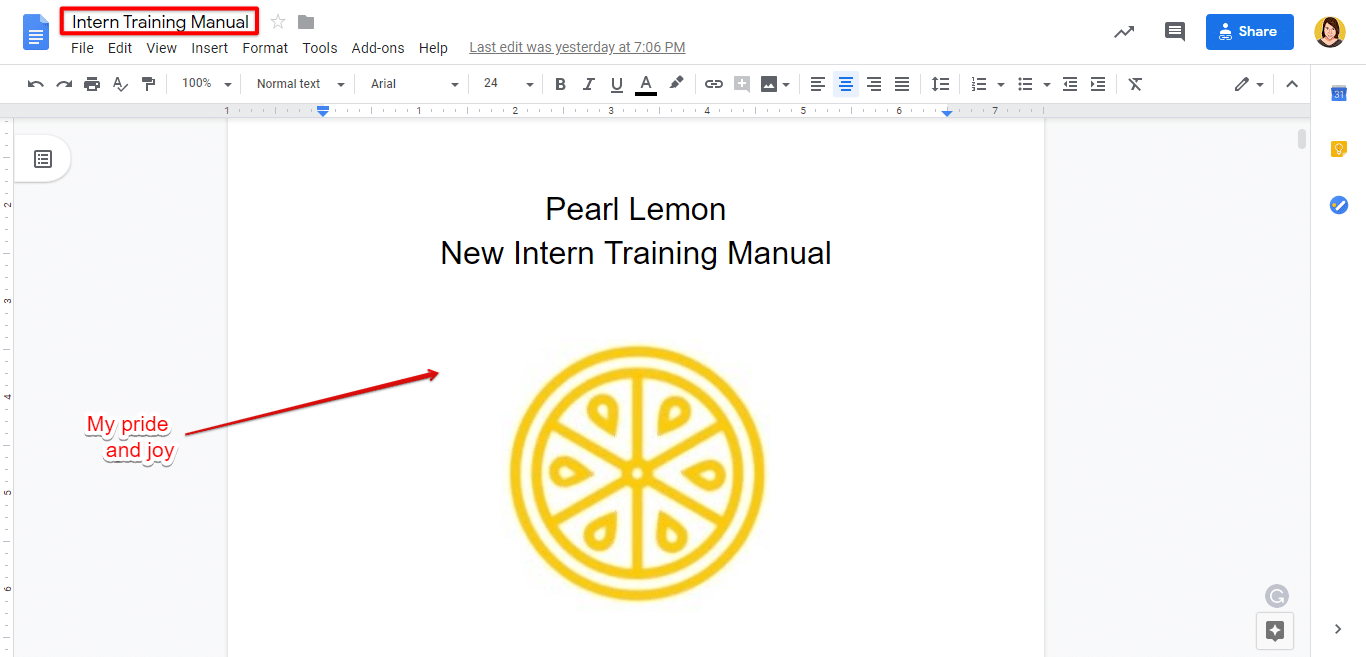This screenshot has height=657, width=1366.
Task: Open Tasks in side panel
Action: tap(1339, 205)
